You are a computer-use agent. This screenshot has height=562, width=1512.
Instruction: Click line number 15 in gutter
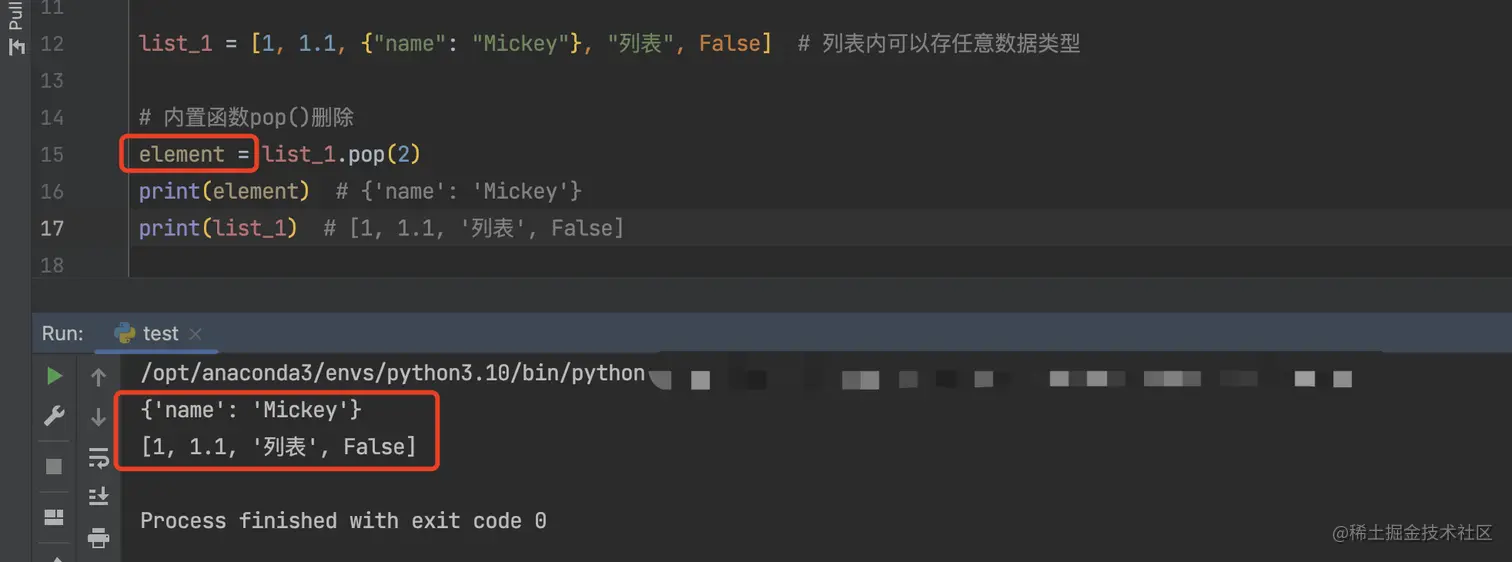click(x=51, y=154)
